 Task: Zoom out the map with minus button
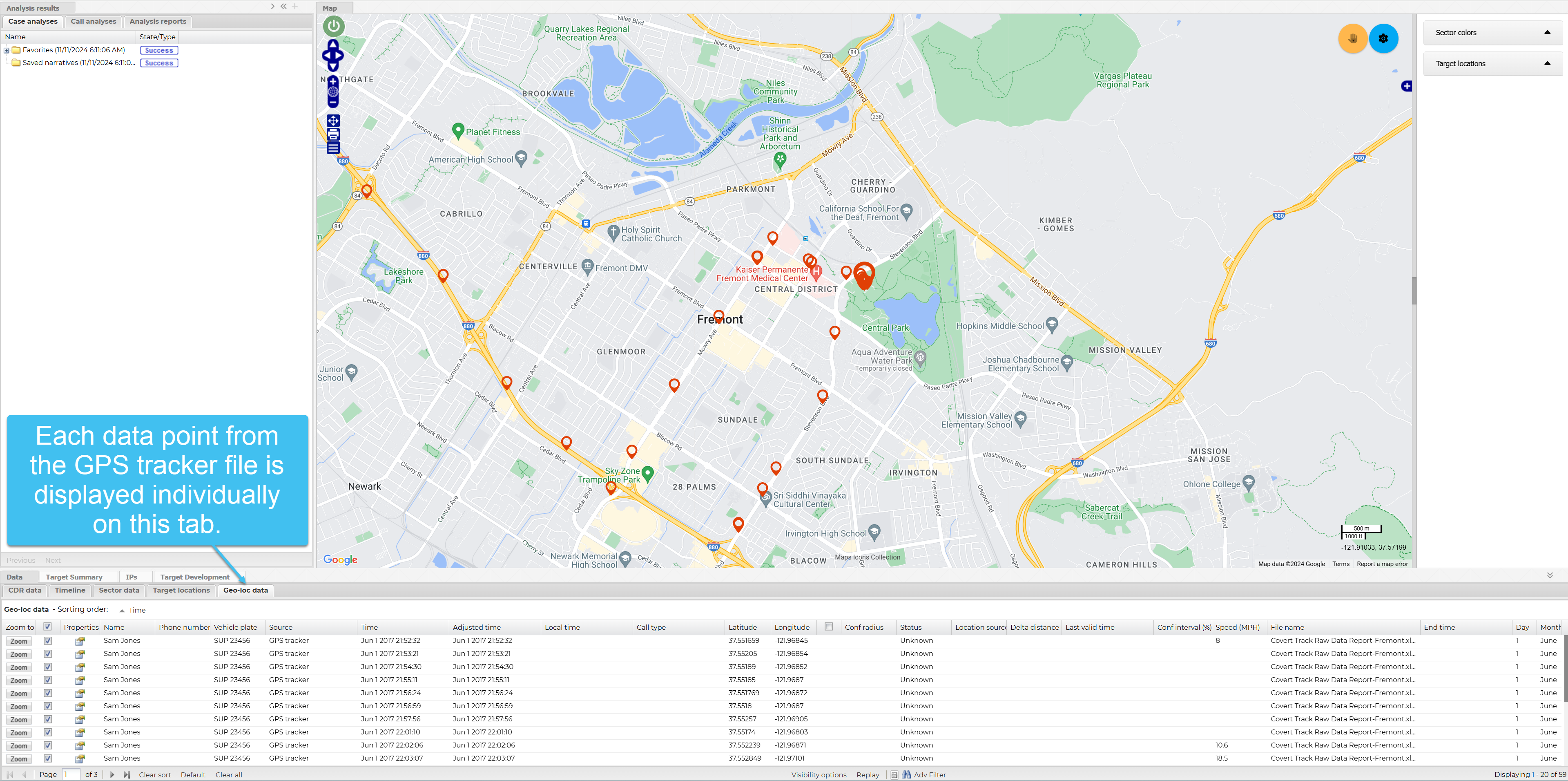[x=333, y=102]
